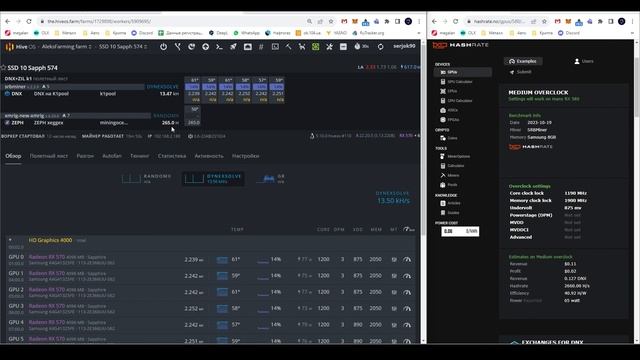Open the Настройки tab

pyautogui.click(x=245, y=156)
